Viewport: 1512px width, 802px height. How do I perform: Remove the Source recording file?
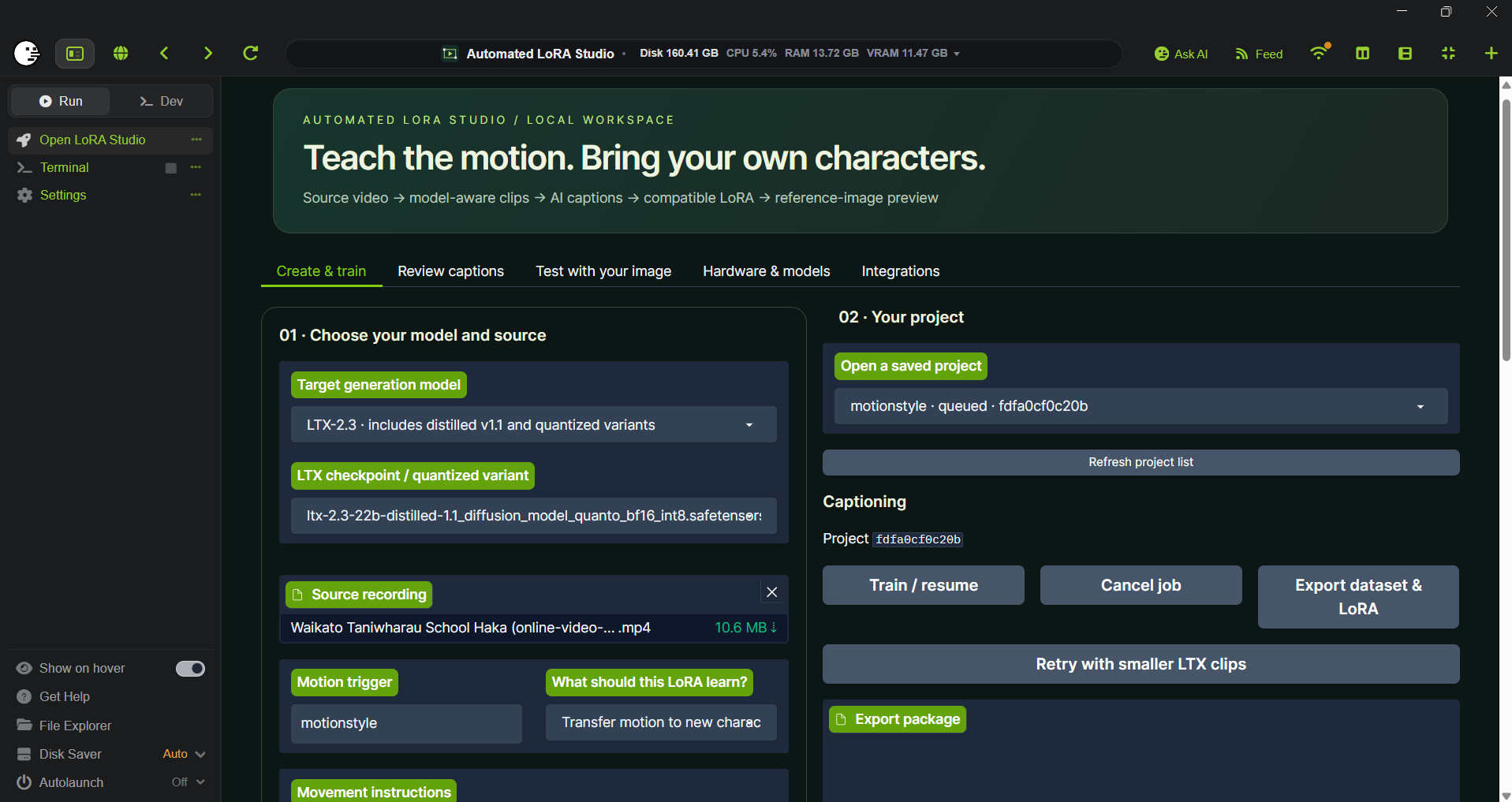click(772, 592)
